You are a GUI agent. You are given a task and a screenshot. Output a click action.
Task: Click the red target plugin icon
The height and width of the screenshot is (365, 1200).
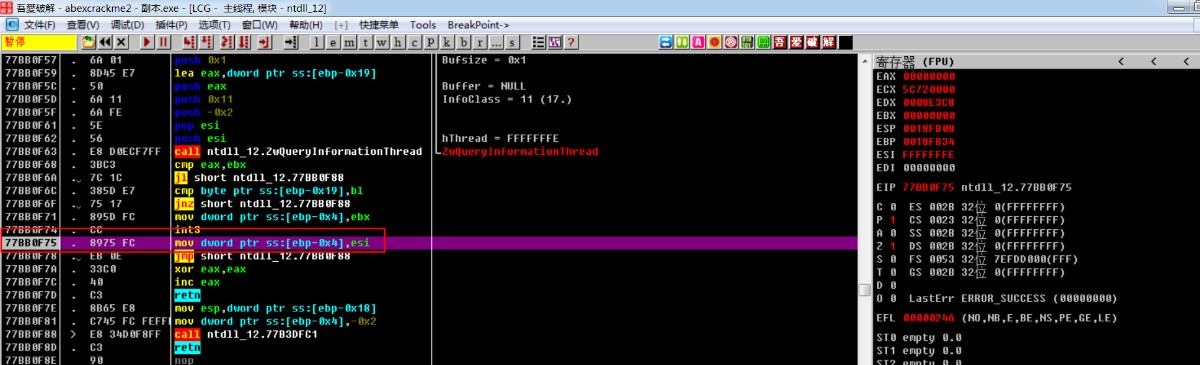(730, 41)
